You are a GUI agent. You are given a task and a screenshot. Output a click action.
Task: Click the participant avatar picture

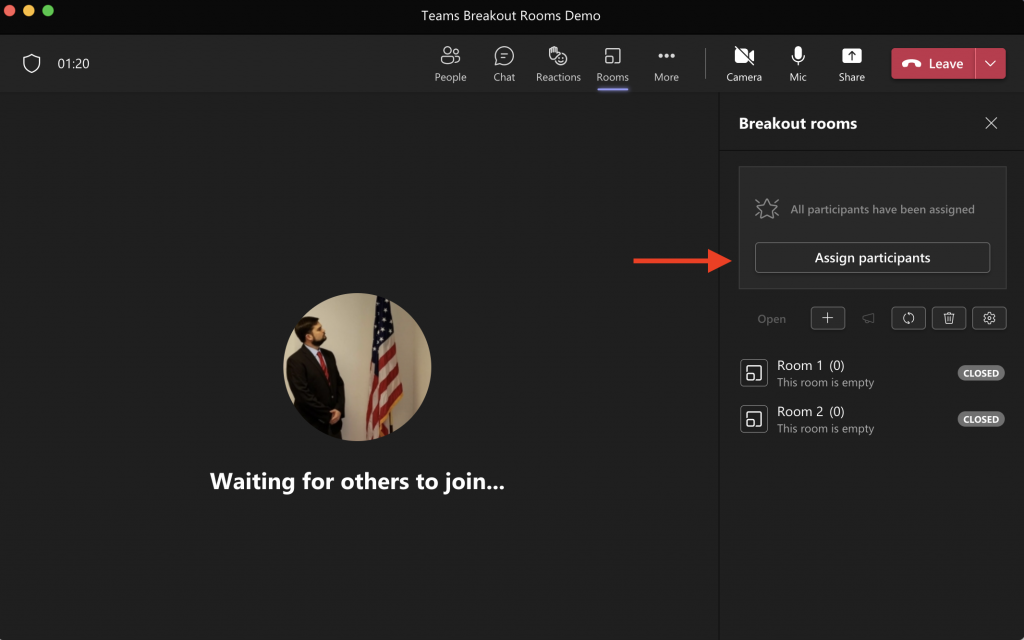coord(357,367)
